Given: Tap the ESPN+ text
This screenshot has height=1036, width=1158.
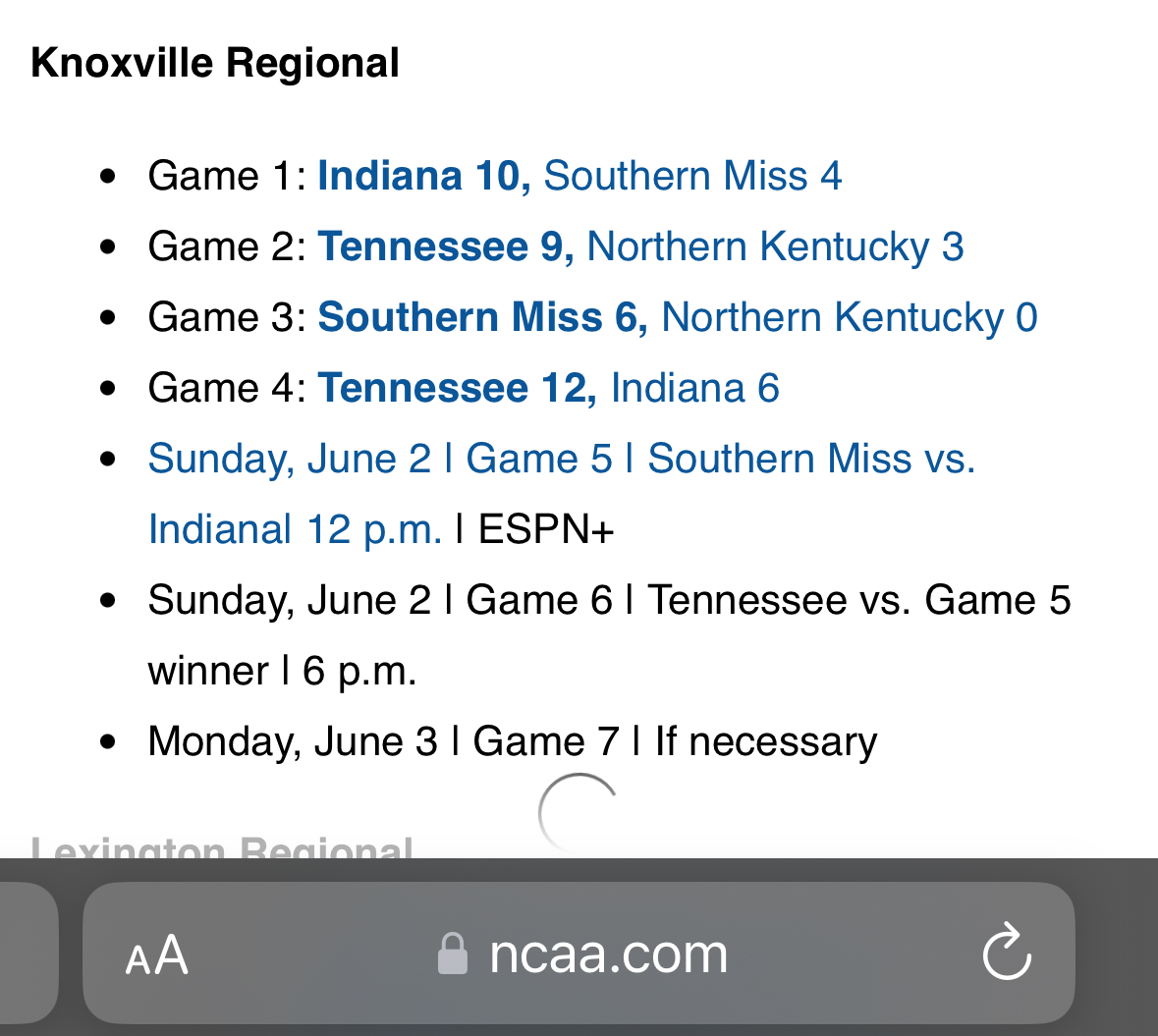Looking at the screenshot, I should click(x=546, y=529).
